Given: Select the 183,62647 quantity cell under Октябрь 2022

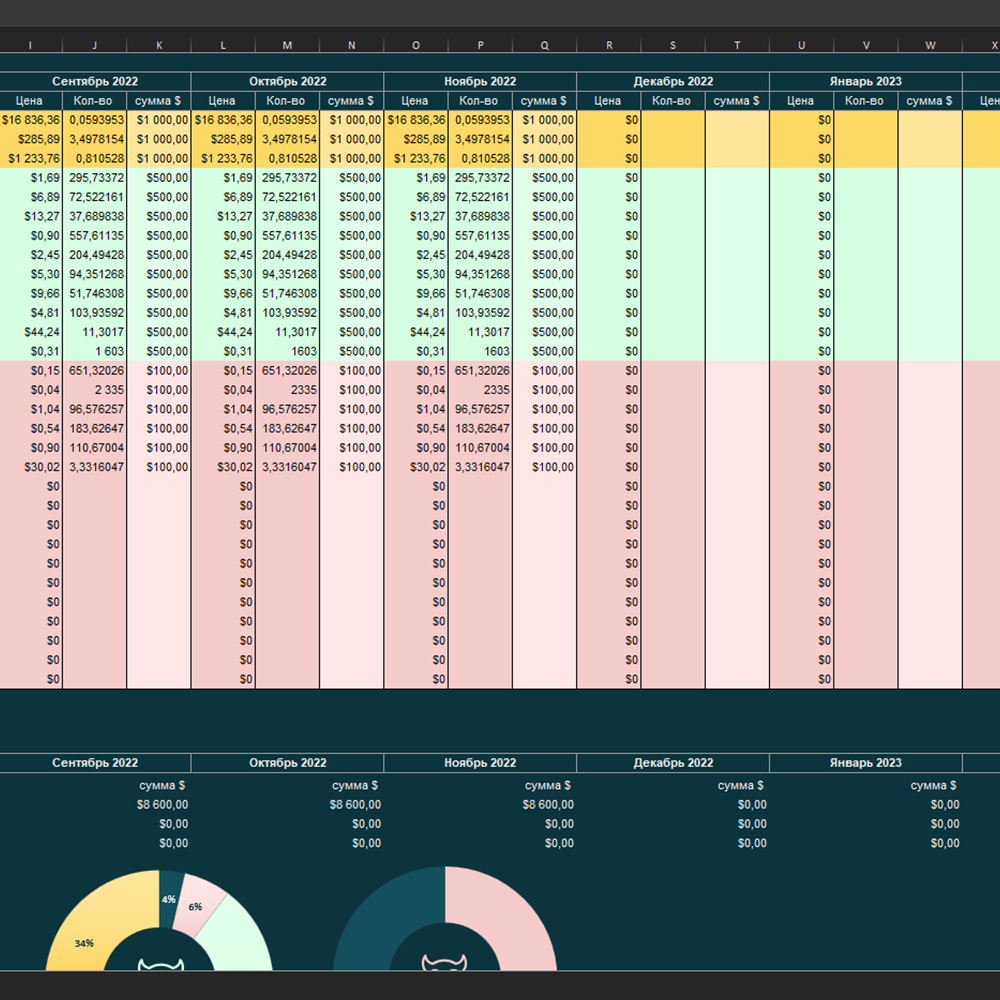Looking at the screenshot, I should [x=288, y=429].
